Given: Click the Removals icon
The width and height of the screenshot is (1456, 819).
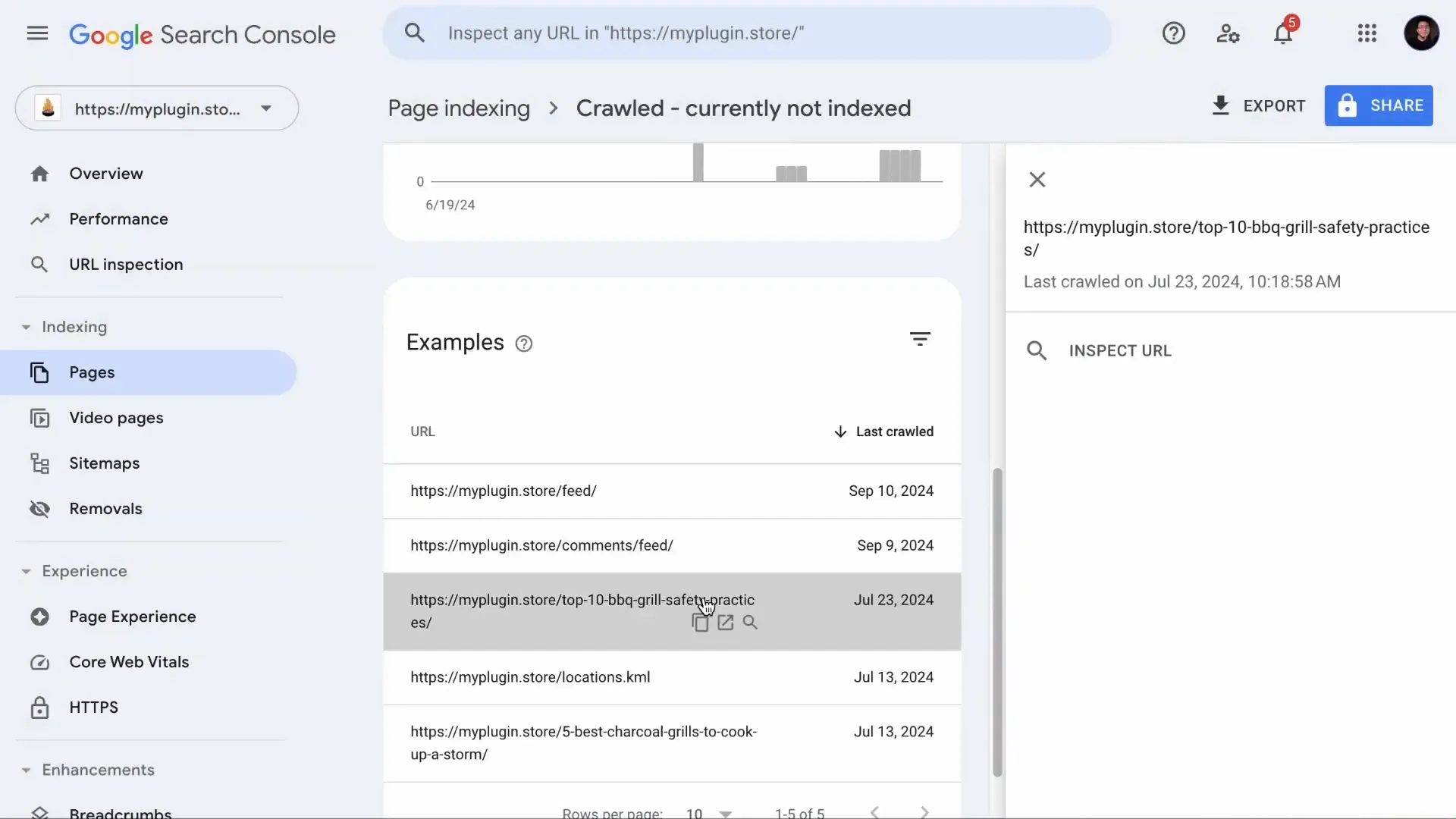Looking at the screenshot, I should point(39,509).
